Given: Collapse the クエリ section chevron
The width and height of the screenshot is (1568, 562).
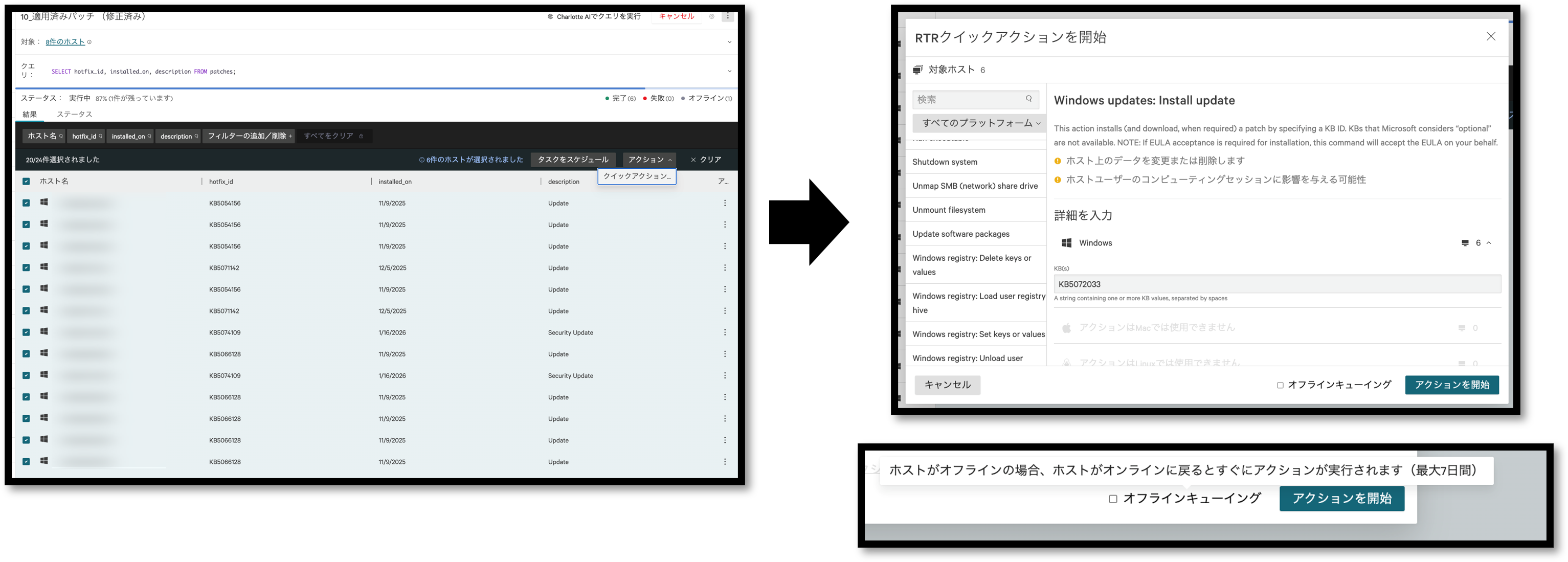Looking at the screenshot, I should coord(729,71).
